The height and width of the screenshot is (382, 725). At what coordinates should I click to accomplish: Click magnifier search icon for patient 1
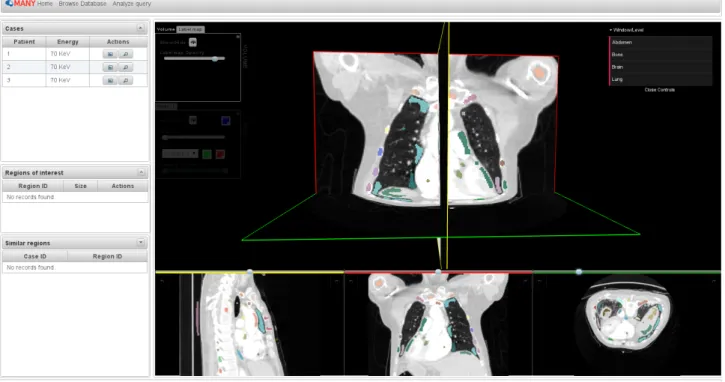126,54
